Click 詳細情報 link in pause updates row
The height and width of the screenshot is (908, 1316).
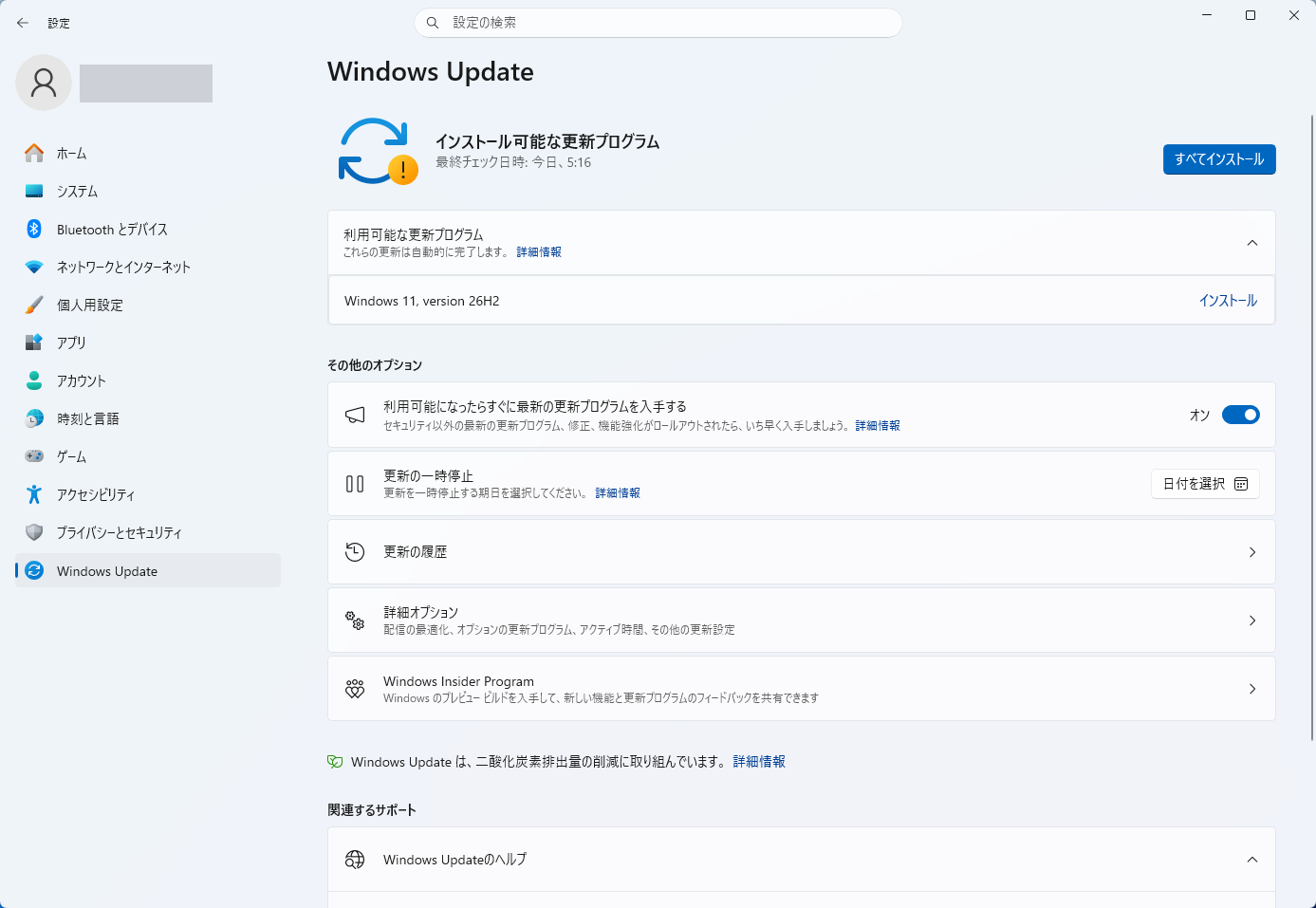tap(618, 493)
